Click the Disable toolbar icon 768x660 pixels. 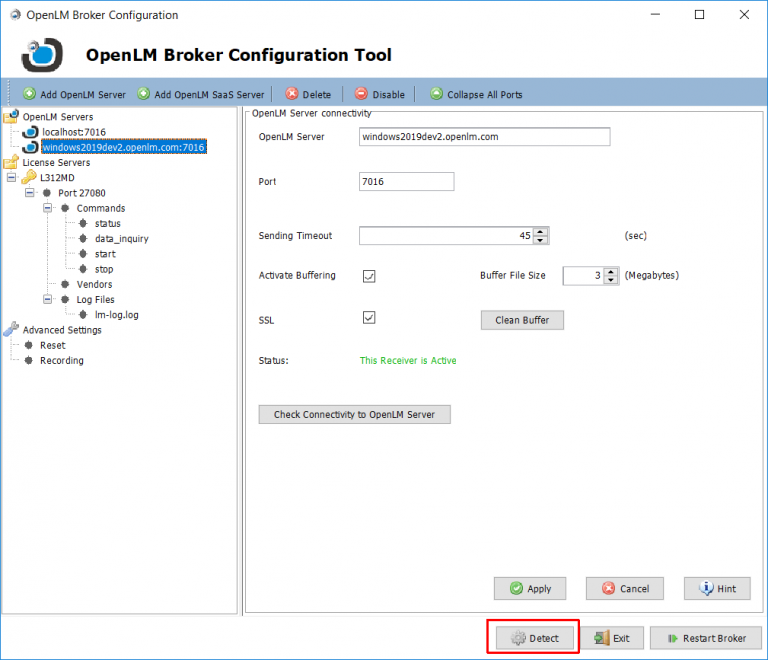point(362,94)
